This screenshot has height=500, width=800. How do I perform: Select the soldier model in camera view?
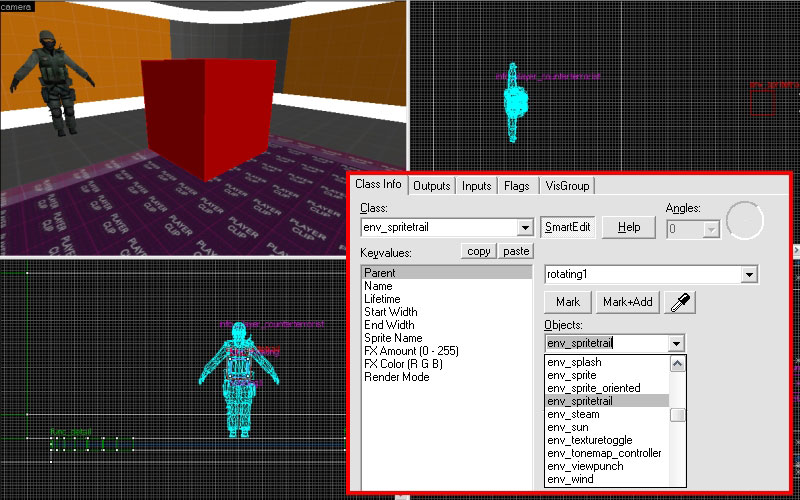53,82
